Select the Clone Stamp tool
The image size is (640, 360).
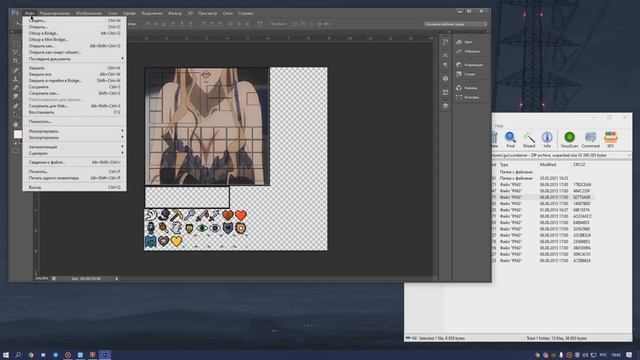coord(16,79)
